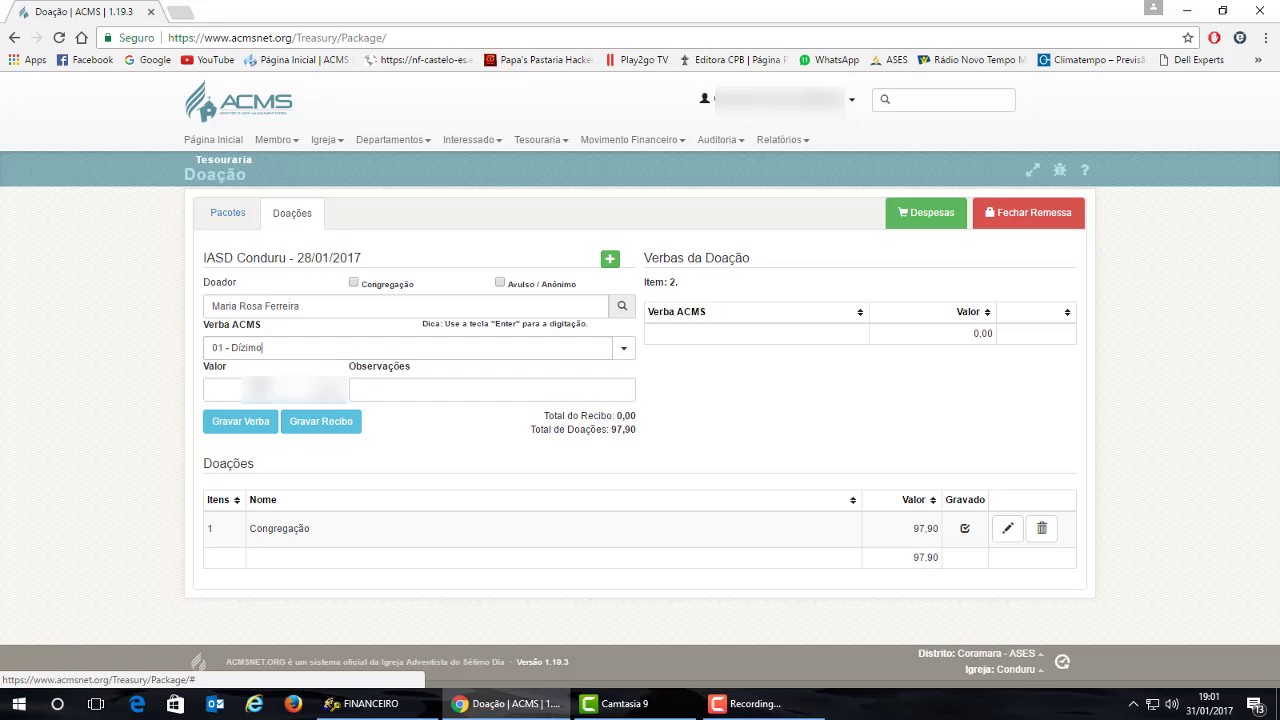Screen dimensions: 1280x720
Task: Enable the Avulso / Anônimo checkbox
Action: 500,283
